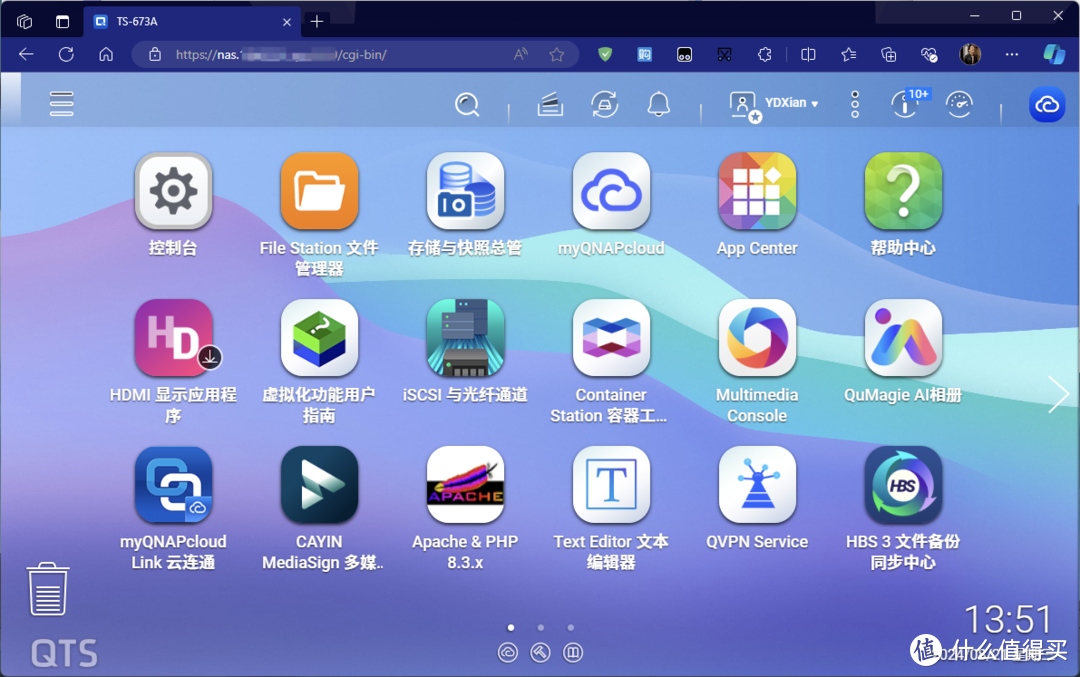
Task: Launch the QuMagie AI album icon
Action: coord(903,338)
